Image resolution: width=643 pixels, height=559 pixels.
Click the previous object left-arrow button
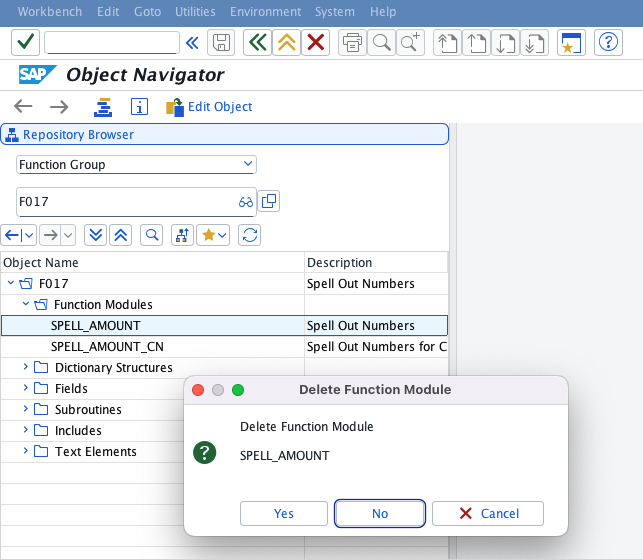[13, 235]
